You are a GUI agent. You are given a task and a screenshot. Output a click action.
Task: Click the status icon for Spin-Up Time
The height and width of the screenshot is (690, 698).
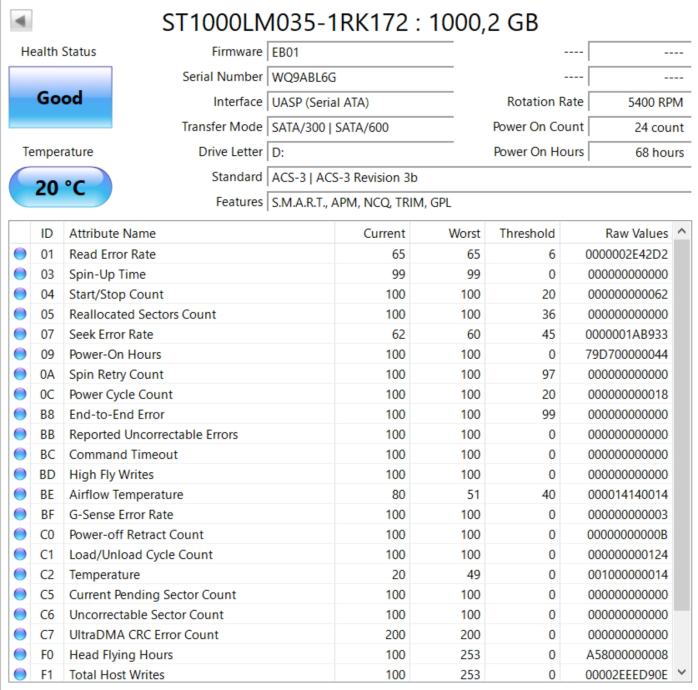tap(20, 274)
